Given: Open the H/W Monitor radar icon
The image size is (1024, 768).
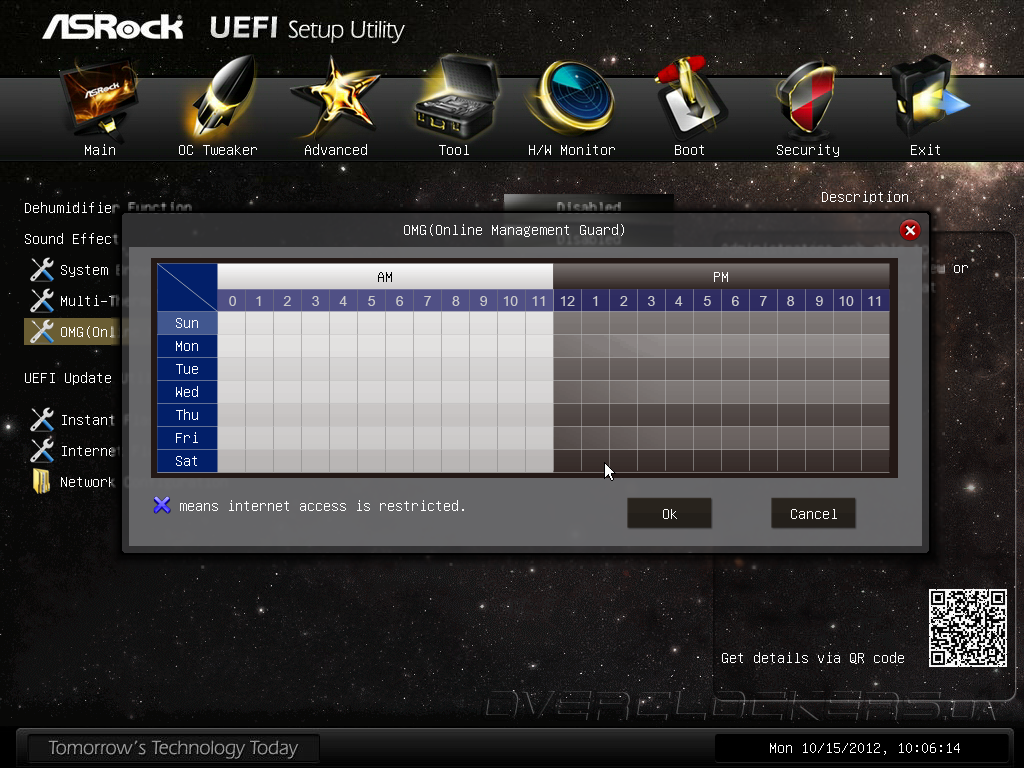Looking at the screenshot, I should [572, 97].
